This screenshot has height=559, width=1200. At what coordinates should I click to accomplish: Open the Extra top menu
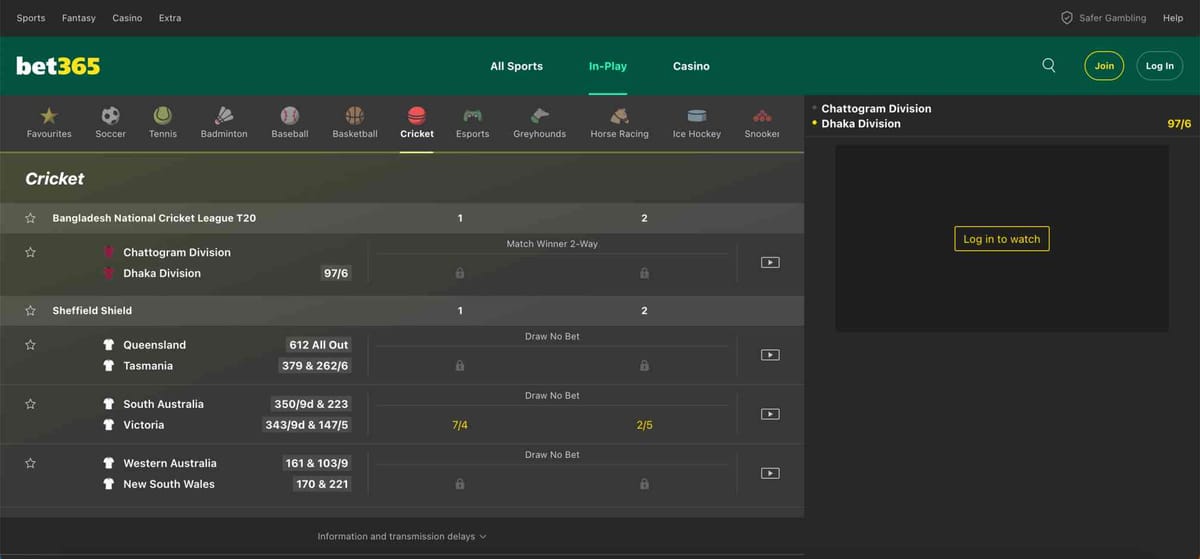pyautogui.click(x=170, y=18)
